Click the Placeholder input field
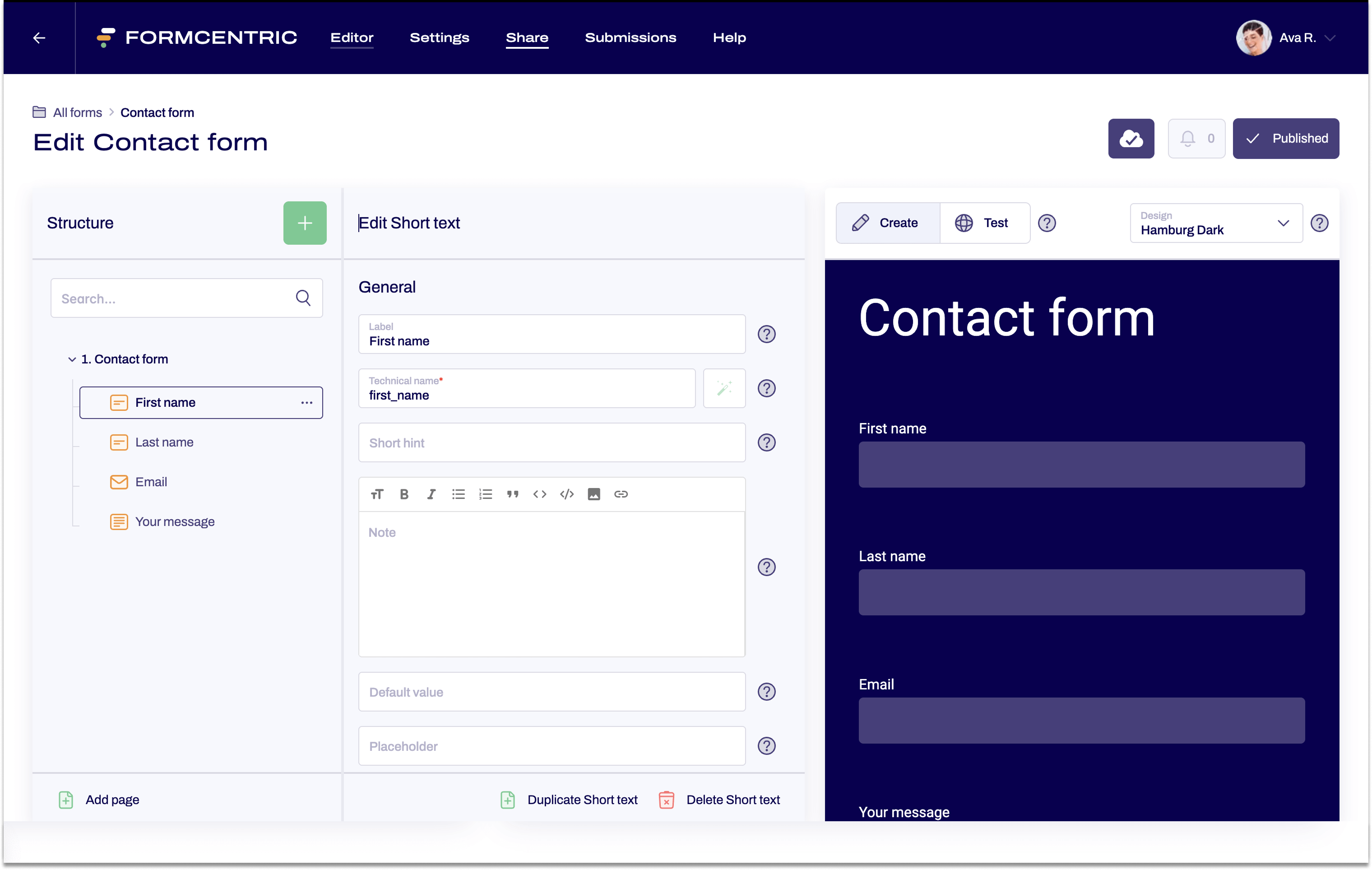Viewport: 1372px width, 870px height. [552, 746]
